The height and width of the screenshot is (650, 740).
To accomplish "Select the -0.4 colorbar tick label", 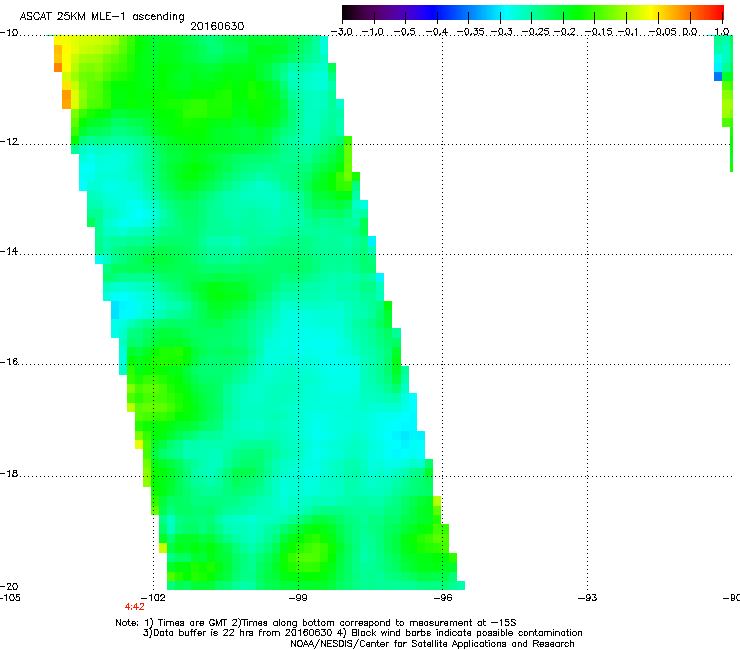I will click(437, 32).
